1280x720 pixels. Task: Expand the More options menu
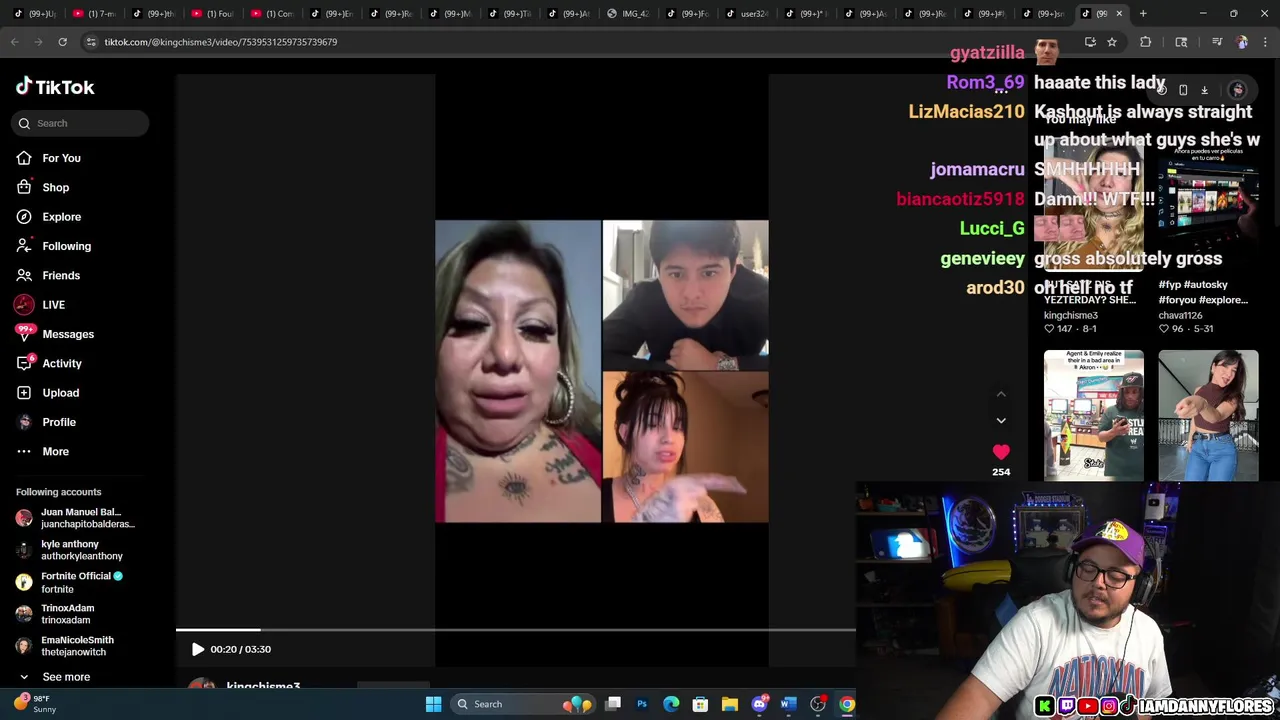[55, 451]
